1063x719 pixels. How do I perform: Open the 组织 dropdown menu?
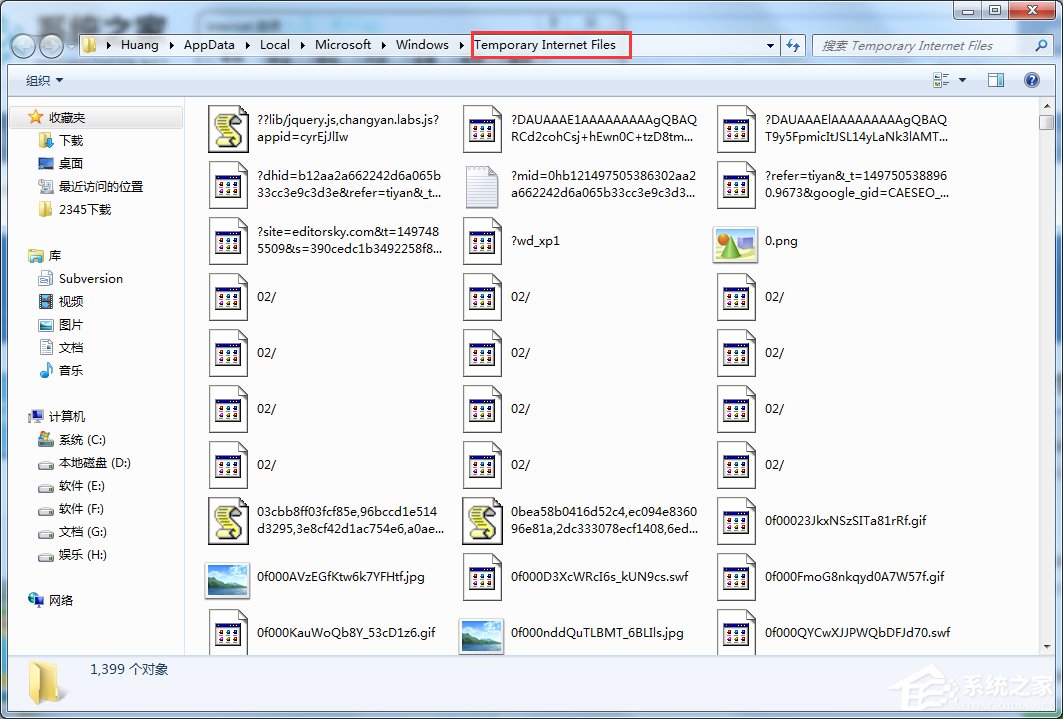(x=42, y=80)
